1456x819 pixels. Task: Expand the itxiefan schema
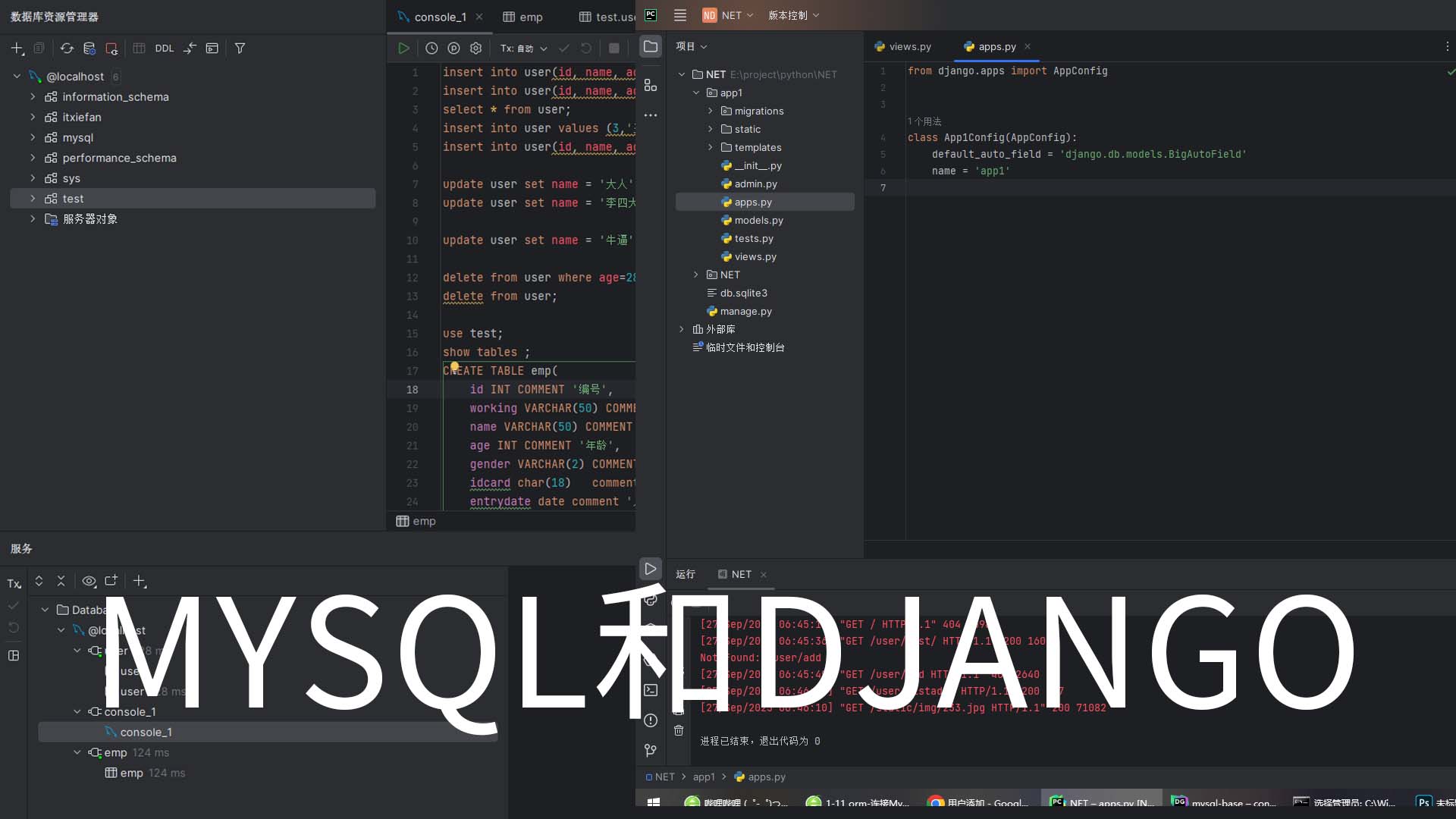[33, 118]
